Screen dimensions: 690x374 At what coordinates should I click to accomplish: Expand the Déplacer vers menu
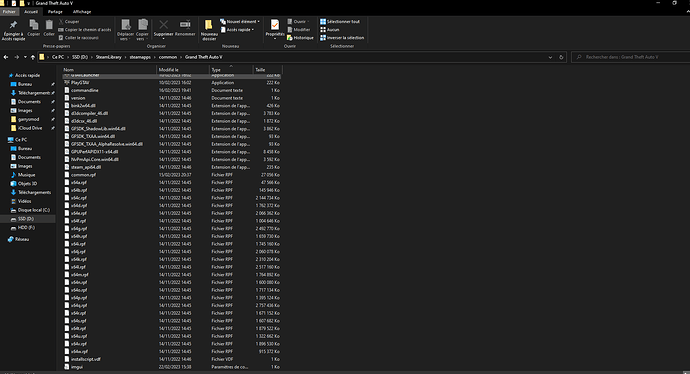125,30
